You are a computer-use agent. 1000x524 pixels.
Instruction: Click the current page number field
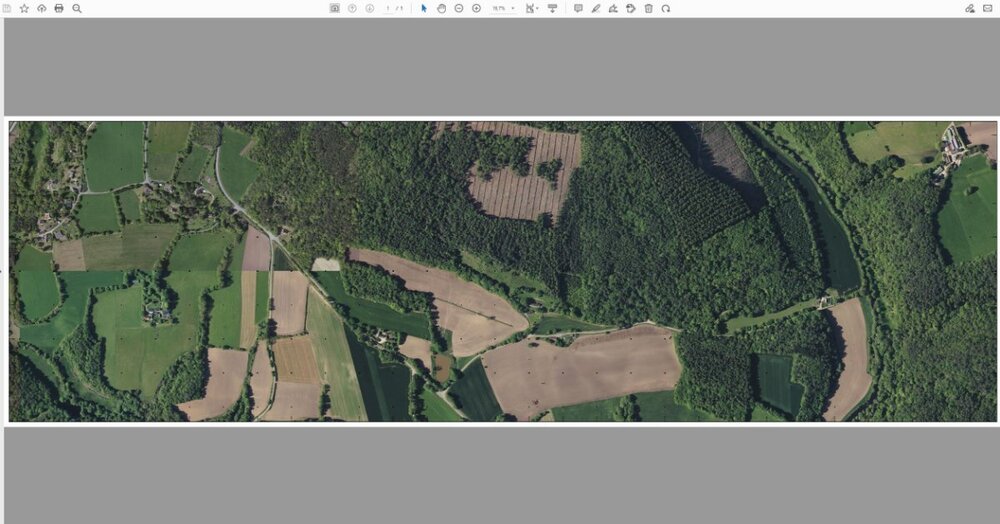pyautogui.click(x=388, y=8)
